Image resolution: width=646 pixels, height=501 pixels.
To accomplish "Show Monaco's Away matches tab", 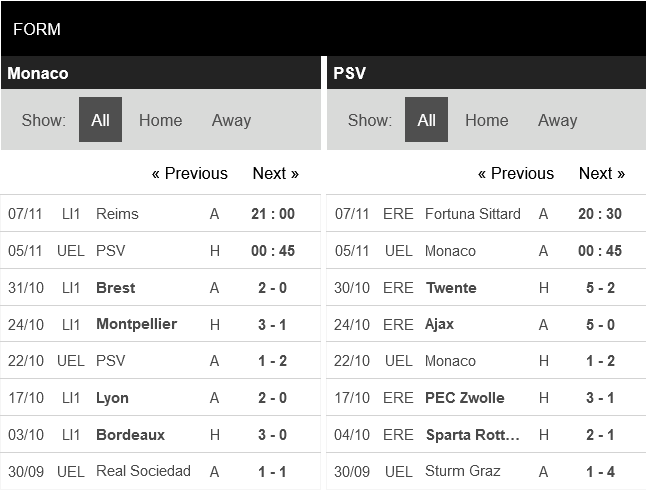I will [231, 120].
